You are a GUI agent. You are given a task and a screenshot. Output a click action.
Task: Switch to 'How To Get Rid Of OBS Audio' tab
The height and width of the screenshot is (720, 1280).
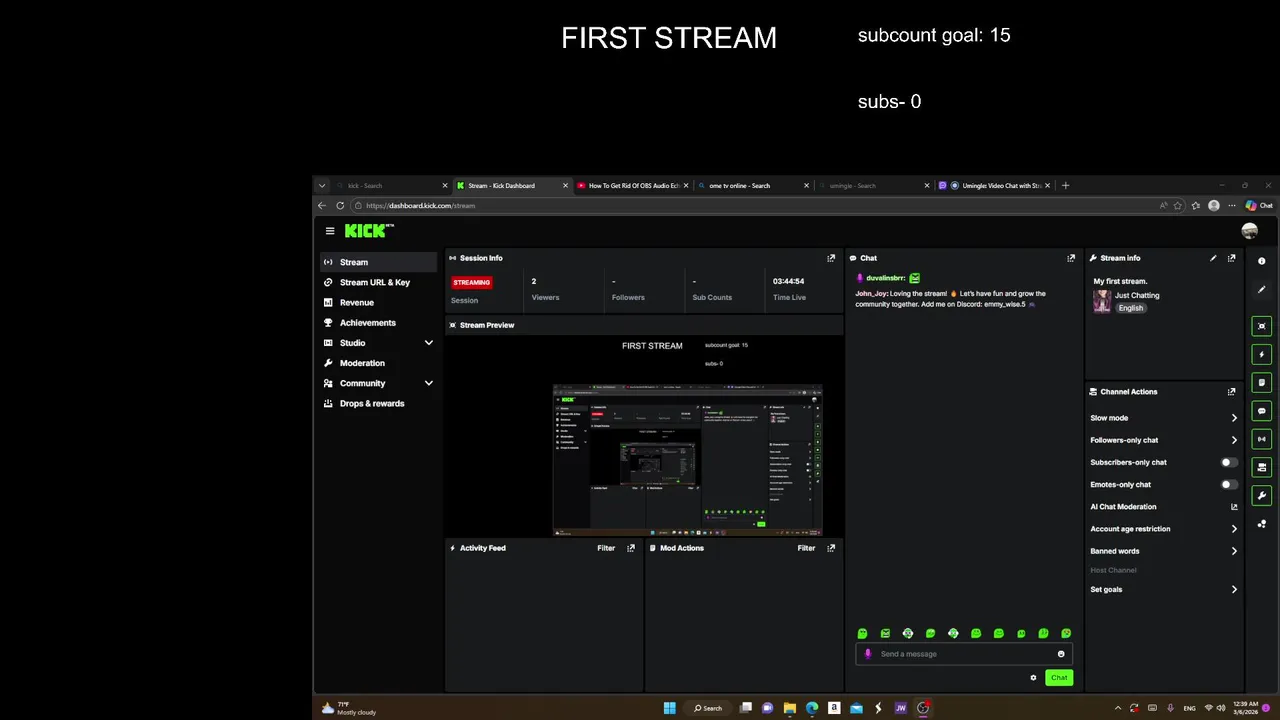click(634, 186)
